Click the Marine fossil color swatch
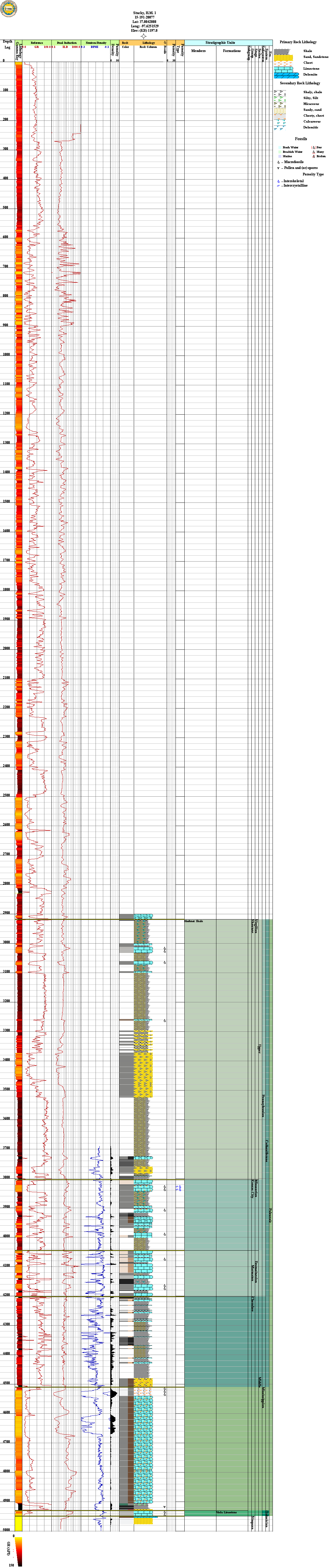This screenshot has height=1568, width=329. coord(280,156)
